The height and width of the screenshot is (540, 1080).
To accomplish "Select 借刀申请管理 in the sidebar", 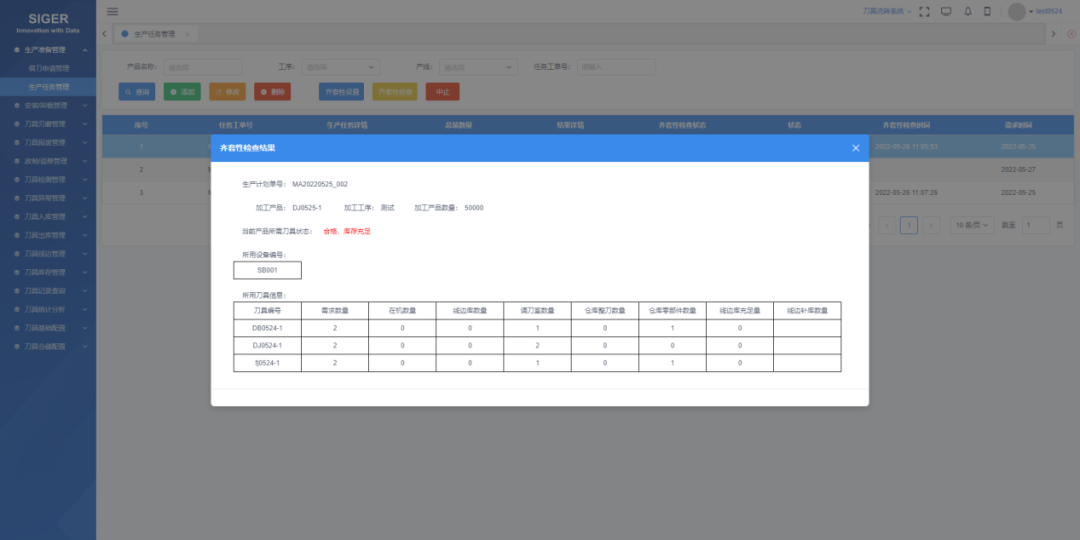I will (x=48, y=68).
